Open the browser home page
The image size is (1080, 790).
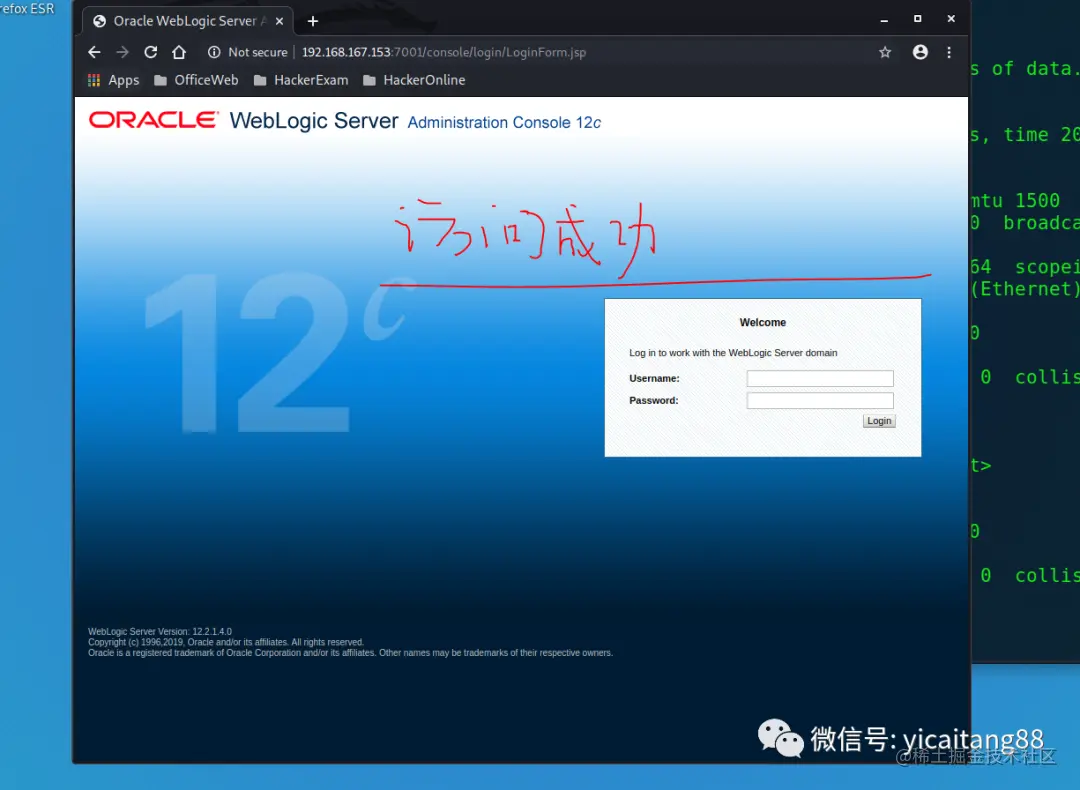pos(179,52)
